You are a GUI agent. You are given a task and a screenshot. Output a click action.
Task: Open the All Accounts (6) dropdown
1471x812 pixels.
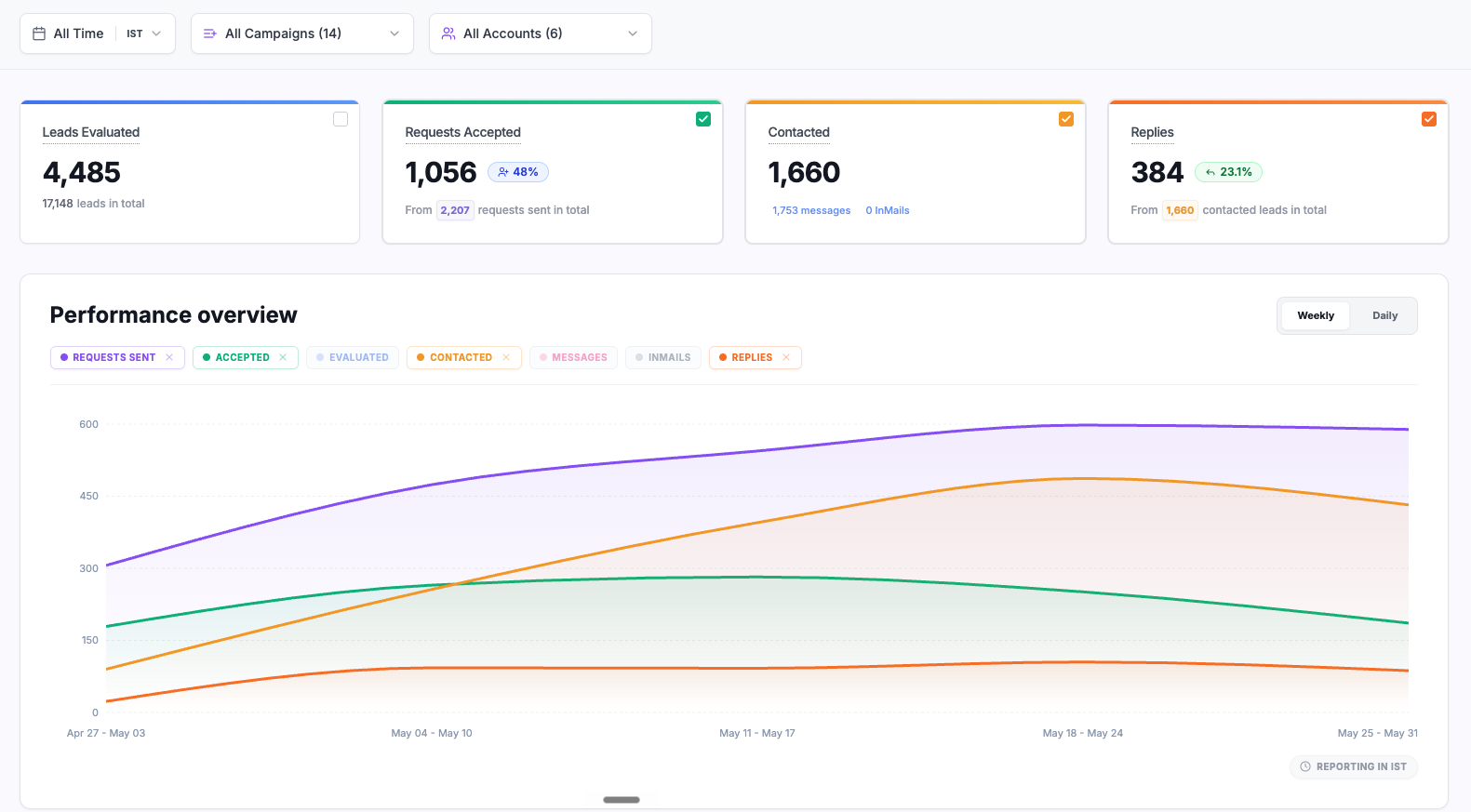click(x=541, y=33)
